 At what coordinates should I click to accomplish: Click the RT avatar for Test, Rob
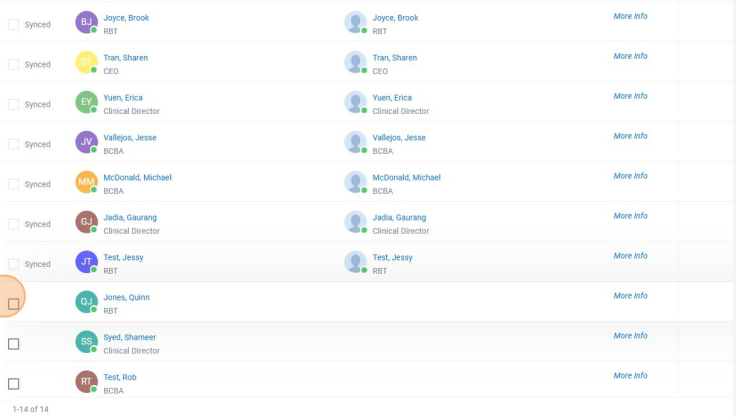point(87,382)
